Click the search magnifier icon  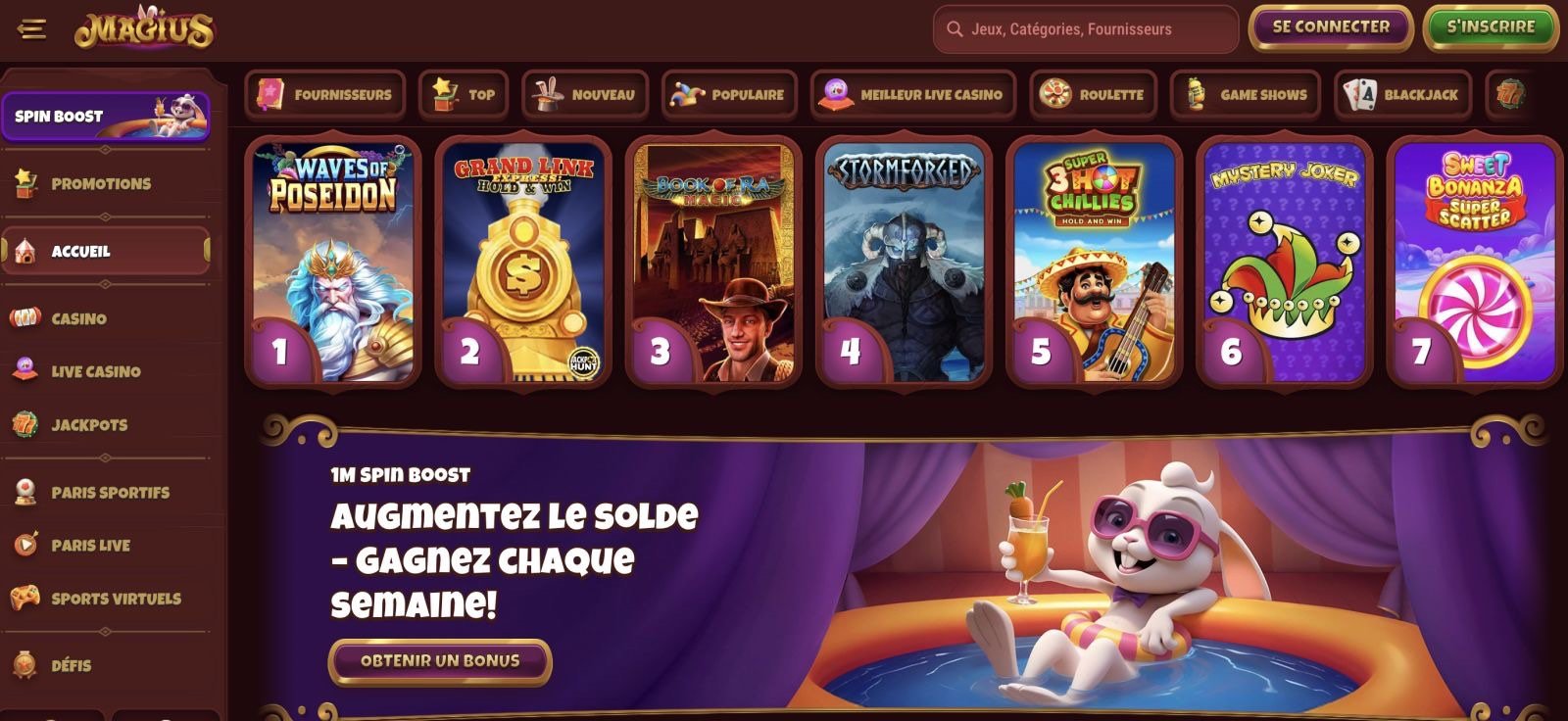point(955,29)
